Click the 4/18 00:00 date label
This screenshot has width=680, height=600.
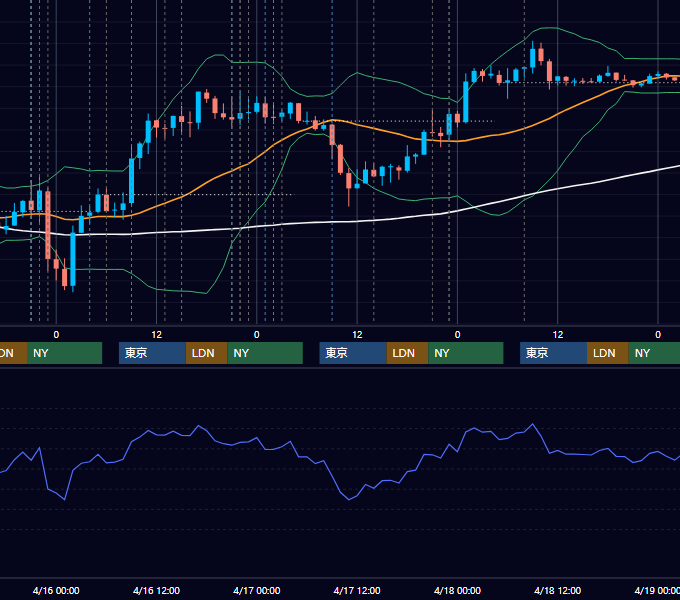coord(458,590)
